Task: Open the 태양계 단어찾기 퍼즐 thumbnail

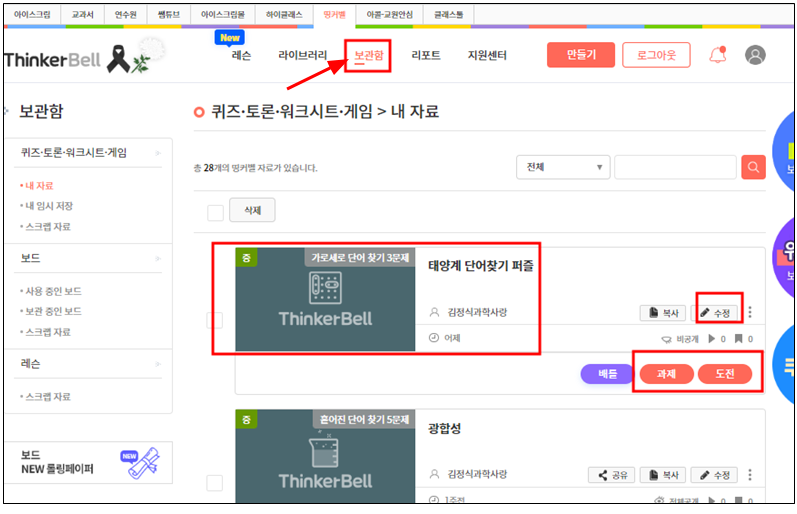Action: (x=325, y=299)
